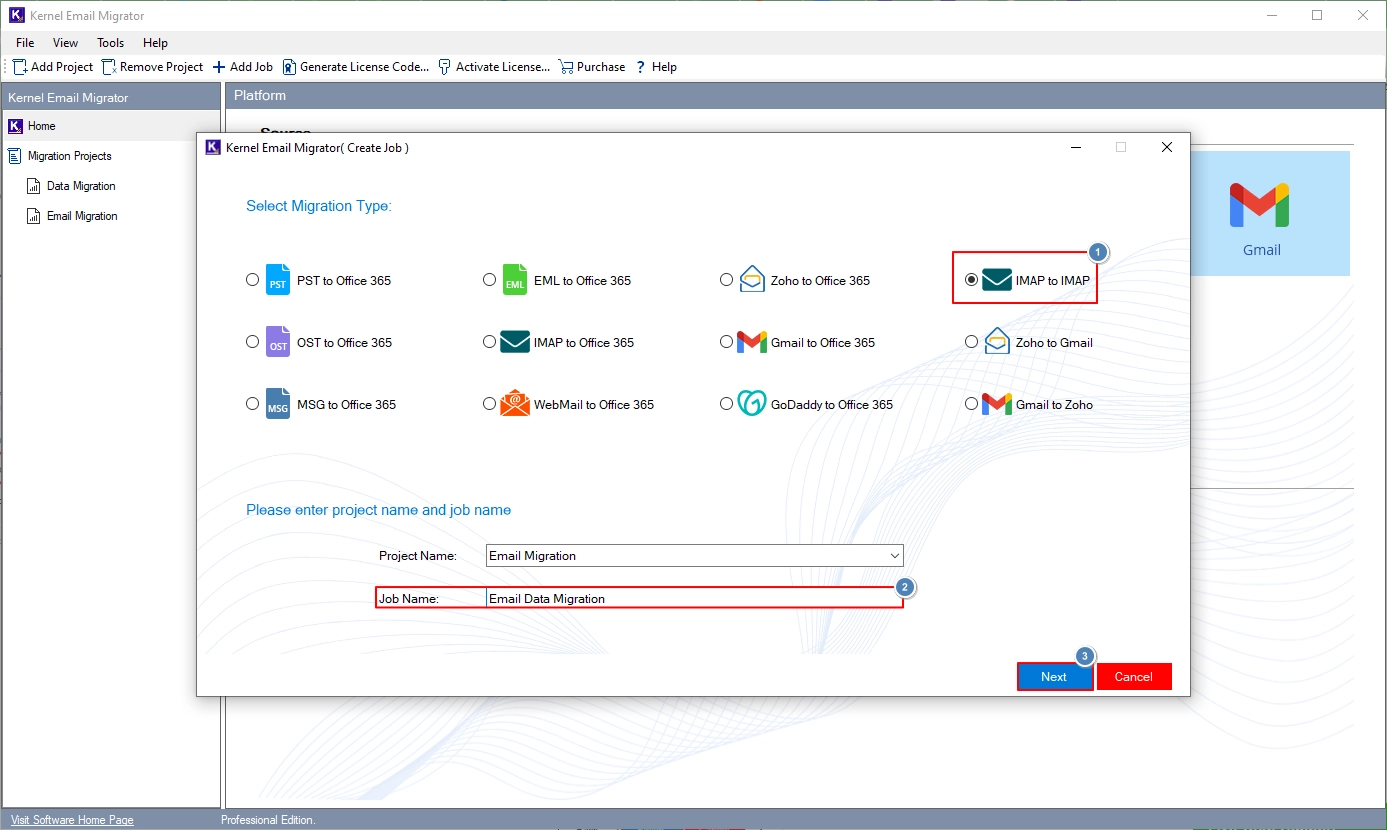Open the View menu

(x=66, y=43)
